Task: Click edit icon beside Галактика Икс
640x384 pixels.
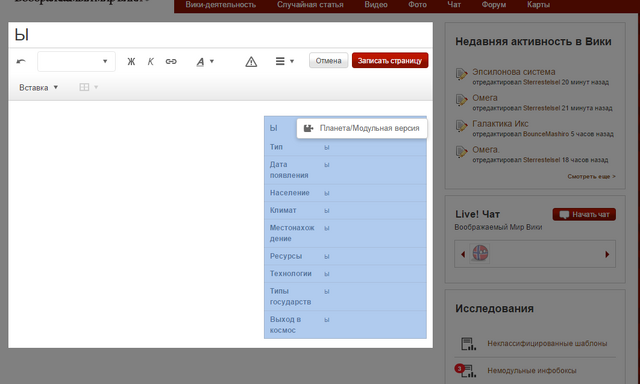Action: (x=462, y=126)
